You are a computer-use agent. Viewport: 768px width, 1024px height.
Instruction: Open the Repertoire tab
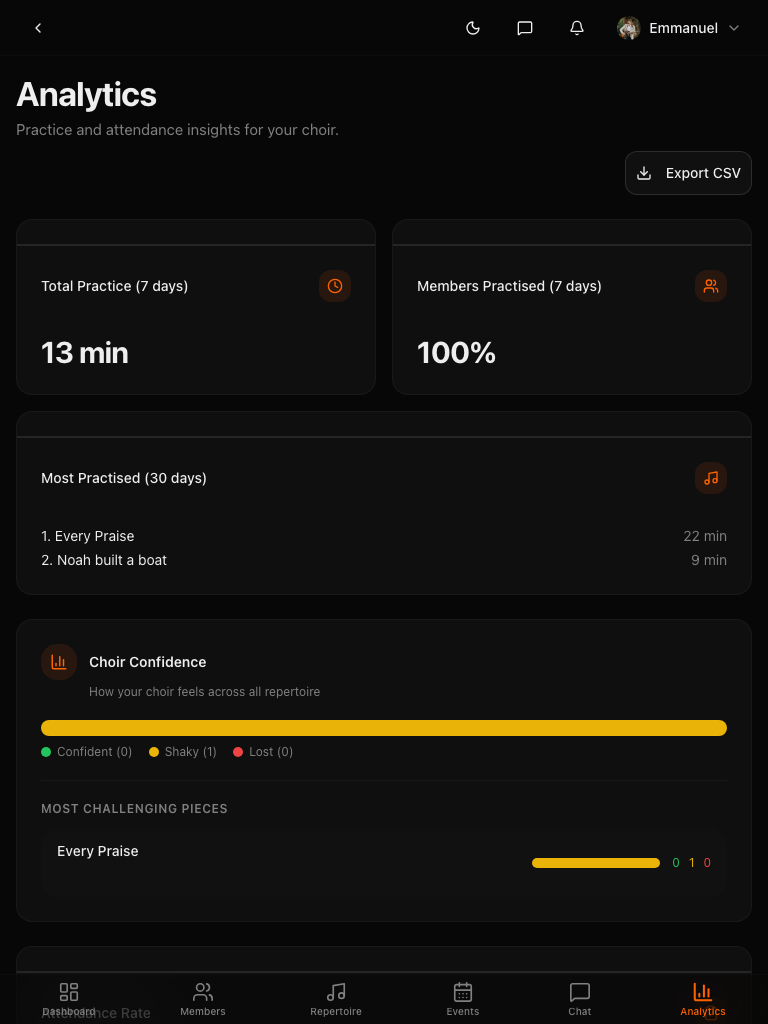coord(336,998)
